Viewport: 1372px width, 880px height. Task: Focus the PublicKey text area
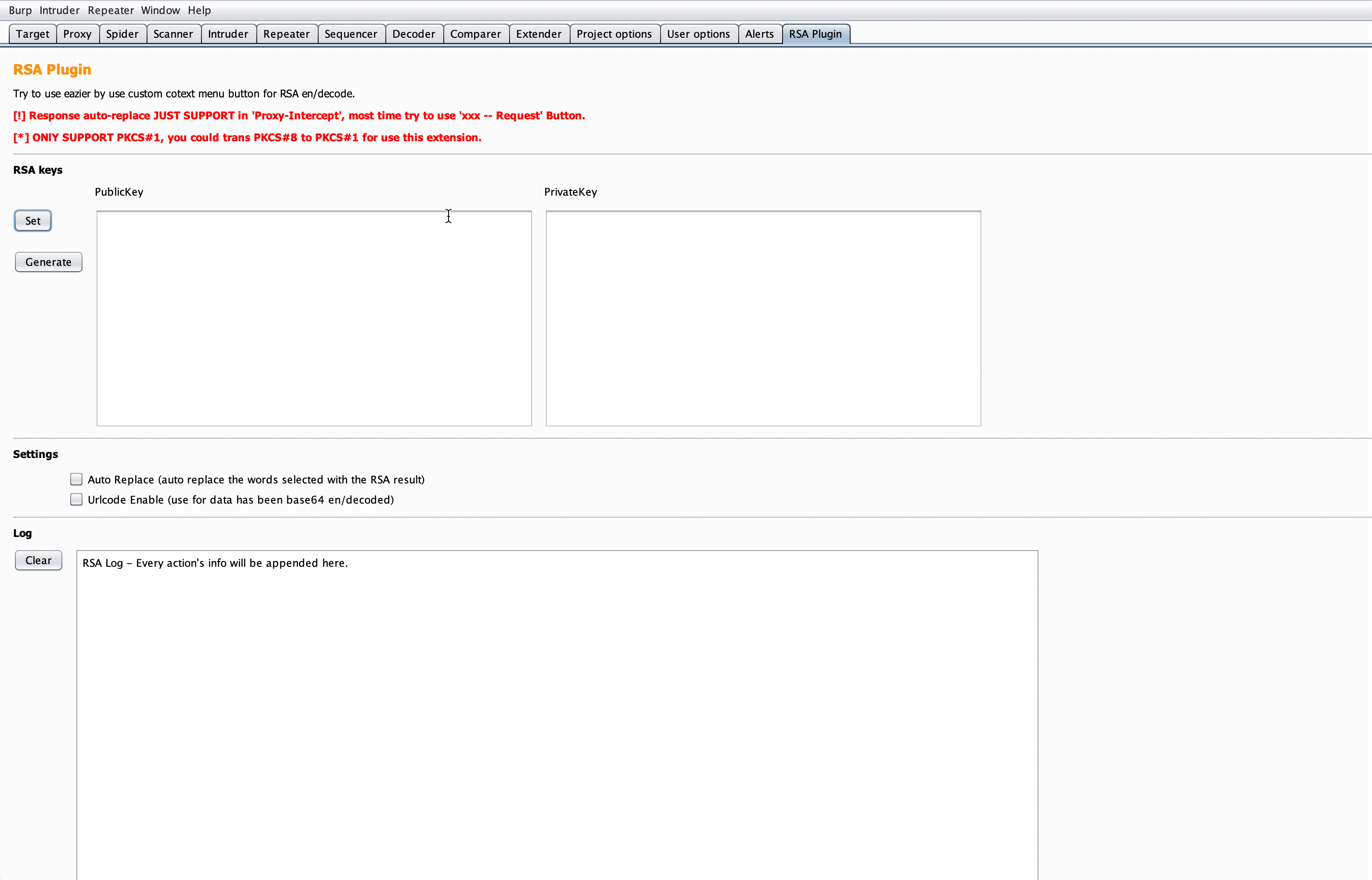314,318
